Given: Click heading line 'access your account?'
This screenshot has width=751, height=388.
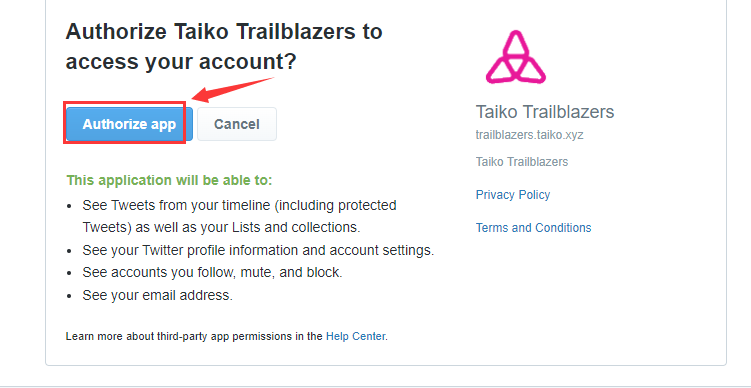Looking at the screenshot, I should point(181,62).
